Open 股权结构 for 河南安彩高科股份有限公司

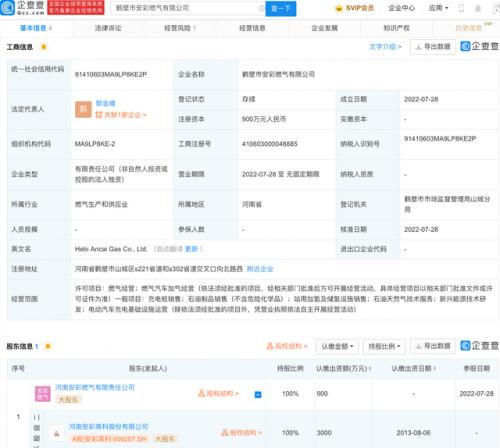pos(242,433)
